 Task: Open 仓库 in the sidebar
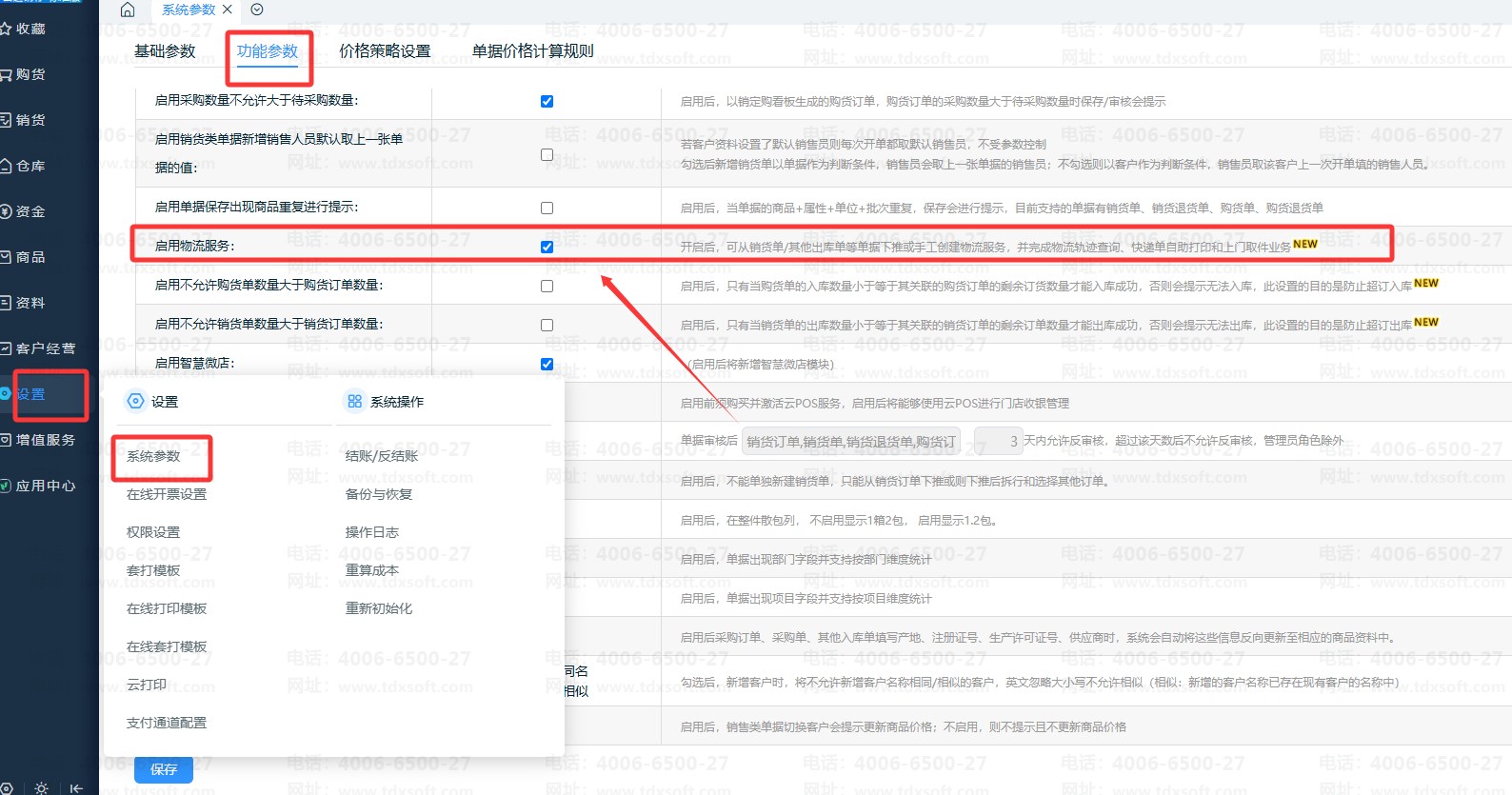[30, 166]
